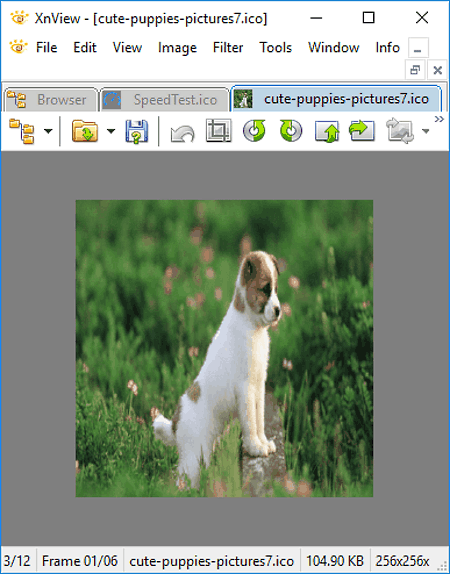Image resolution: width=450 pixels, height=574 pixels.
Task: Click the 256x256x dimensions status entry
Action: pos(402,561)
